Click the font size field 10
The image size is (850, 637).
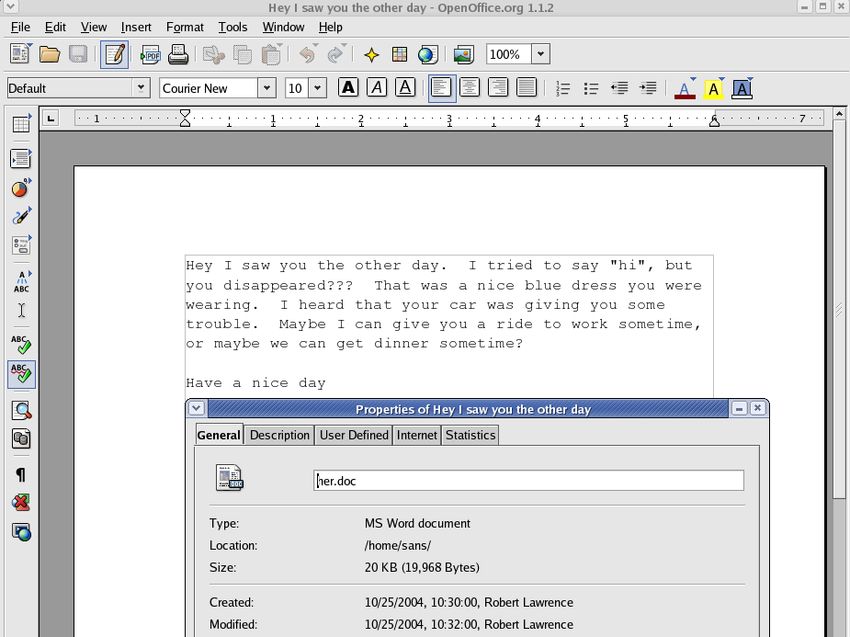coord(297,88)
